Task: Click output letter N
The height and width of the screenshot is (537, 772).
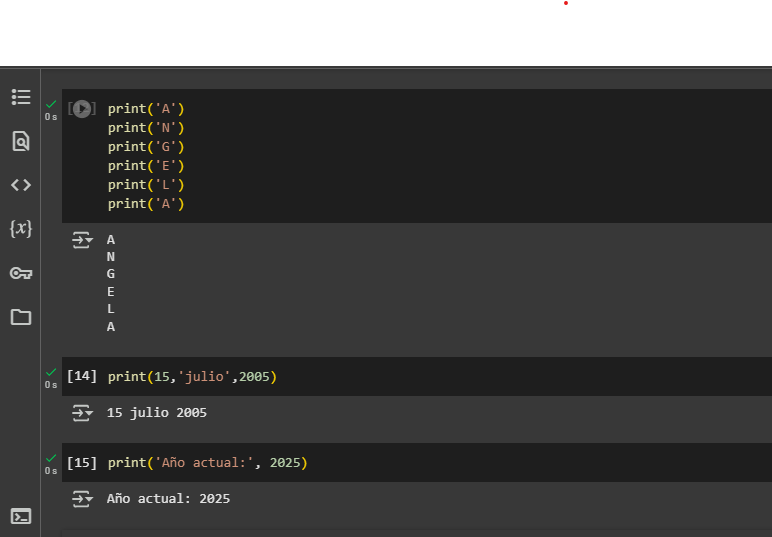Action: click(111, 257)
